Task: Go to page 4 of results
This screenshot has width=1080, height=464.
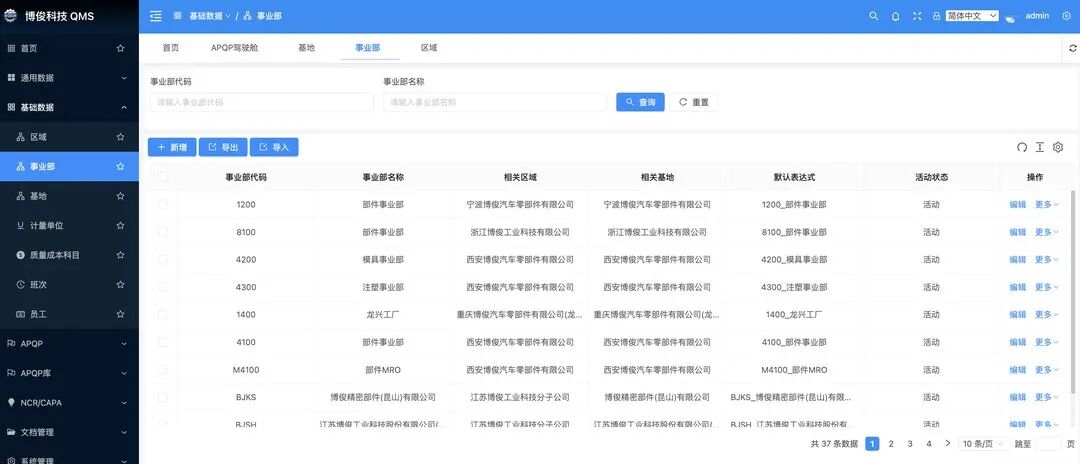Action: click(x=928, y=444)
